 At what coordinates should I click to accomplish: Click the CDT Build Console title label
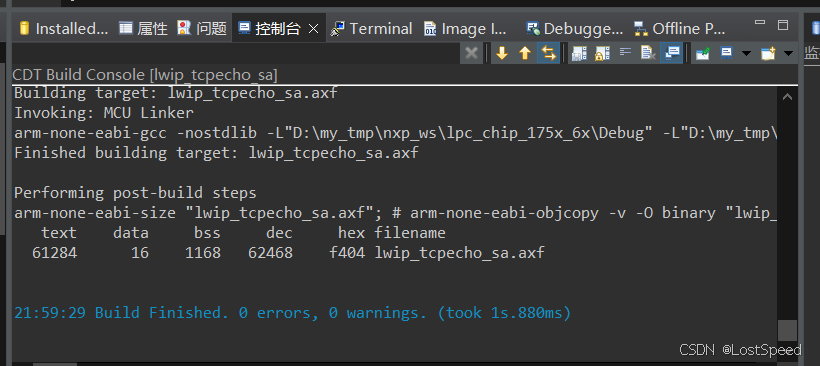coord(145,75)
